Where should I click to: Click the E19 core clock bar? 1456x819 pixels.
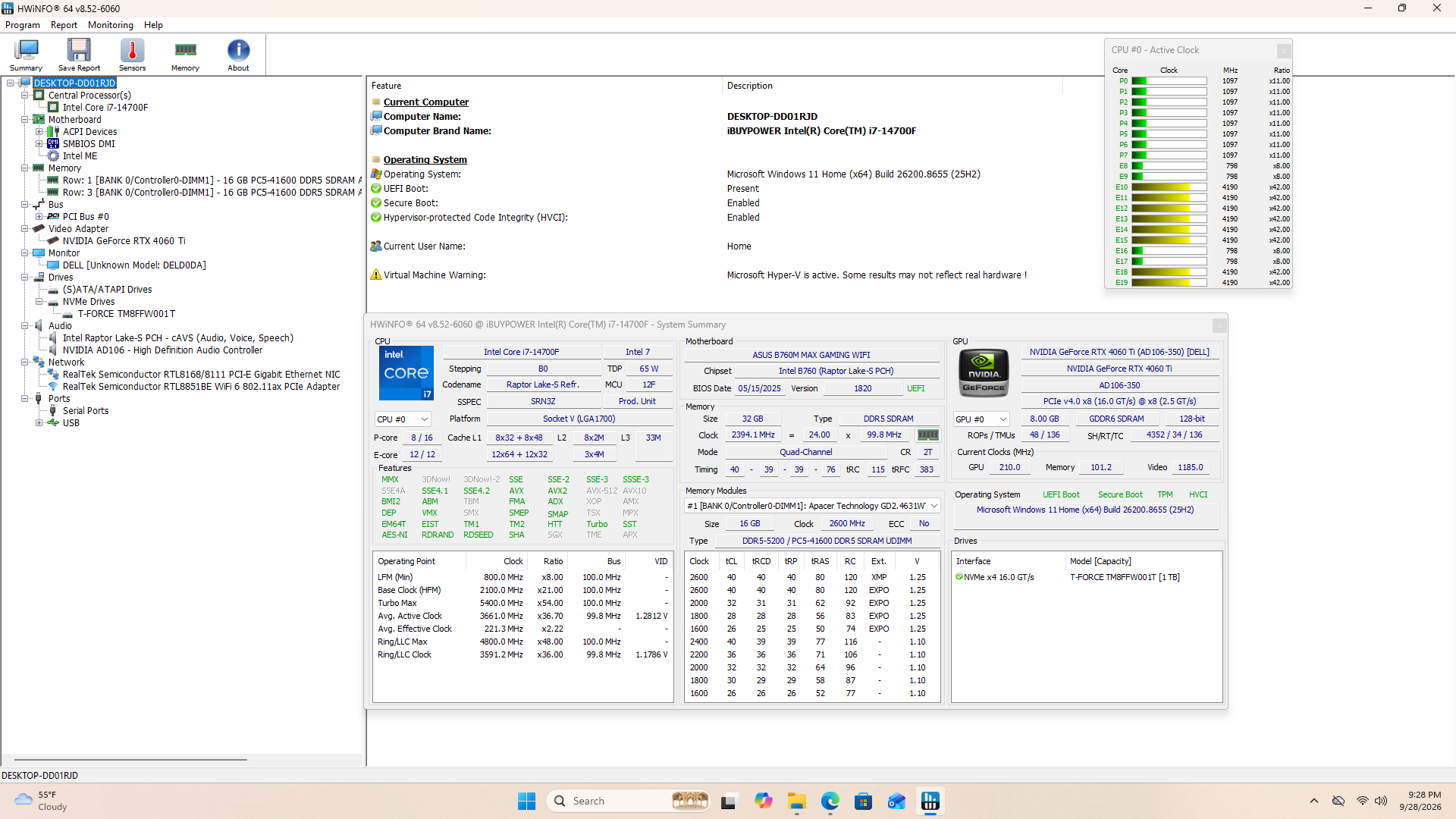coord(1169,282)
